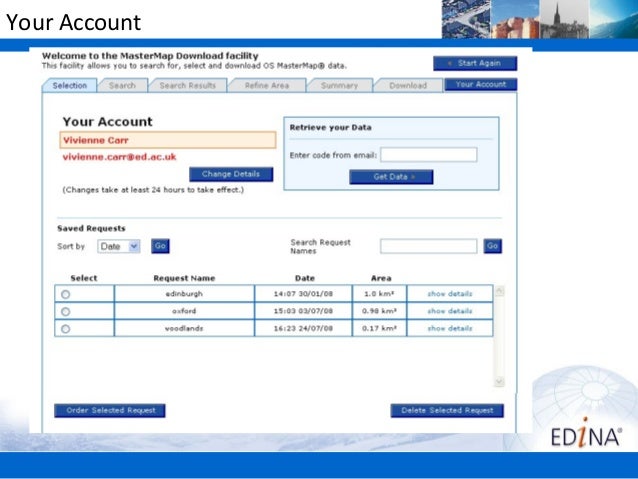Show details for the edinburgh request
Image resolution: width=638 pixels, height=479 pixels.
click(x=450, y=294)
